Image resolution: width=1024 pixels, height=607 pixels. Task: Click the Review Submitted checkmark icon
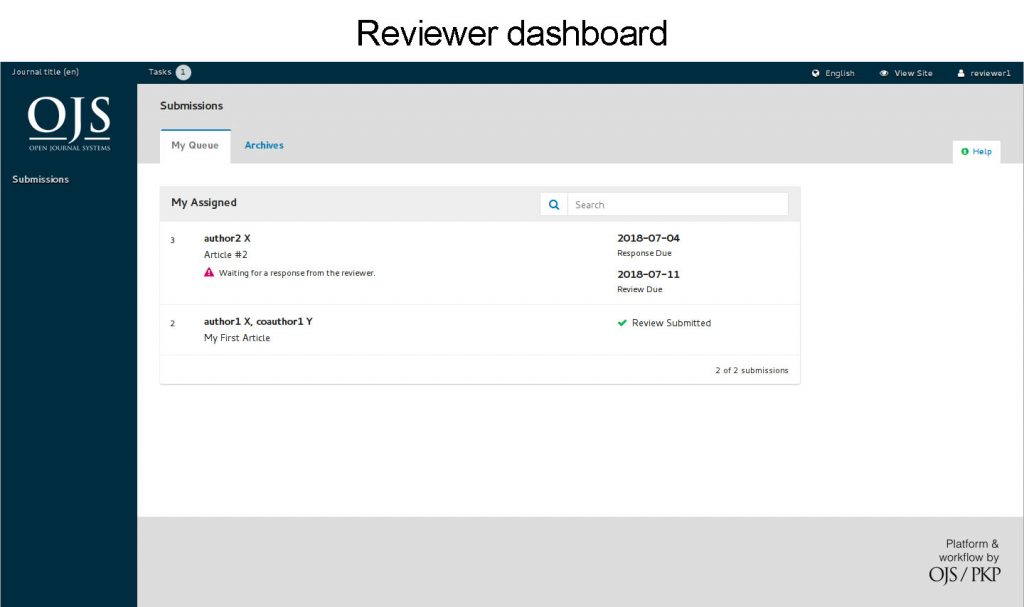point(622,323)
